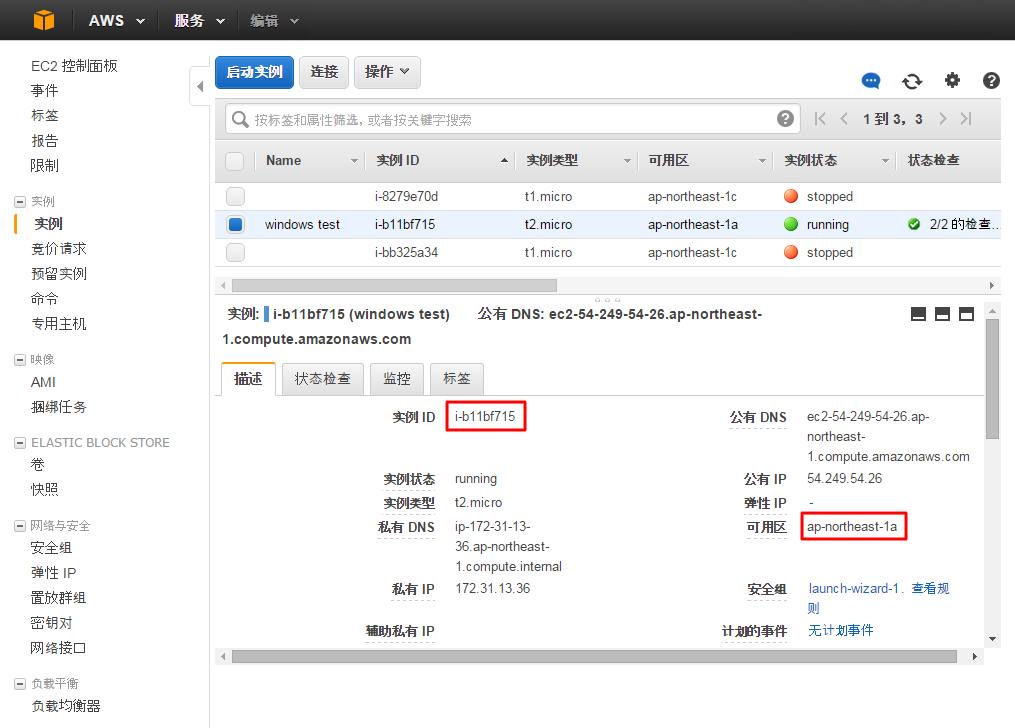
Task: Switch to the 状态检查 tab
Action: coord(322,379)
